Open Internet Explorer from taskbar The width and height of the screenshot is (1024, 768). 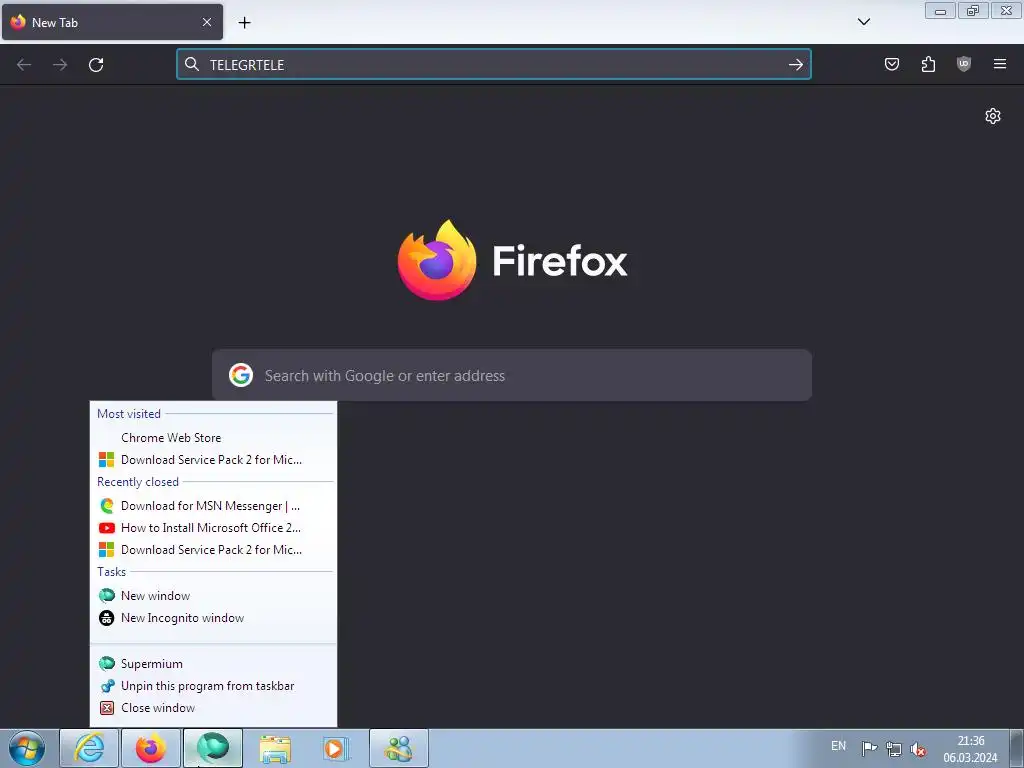(x=89, y=748)
